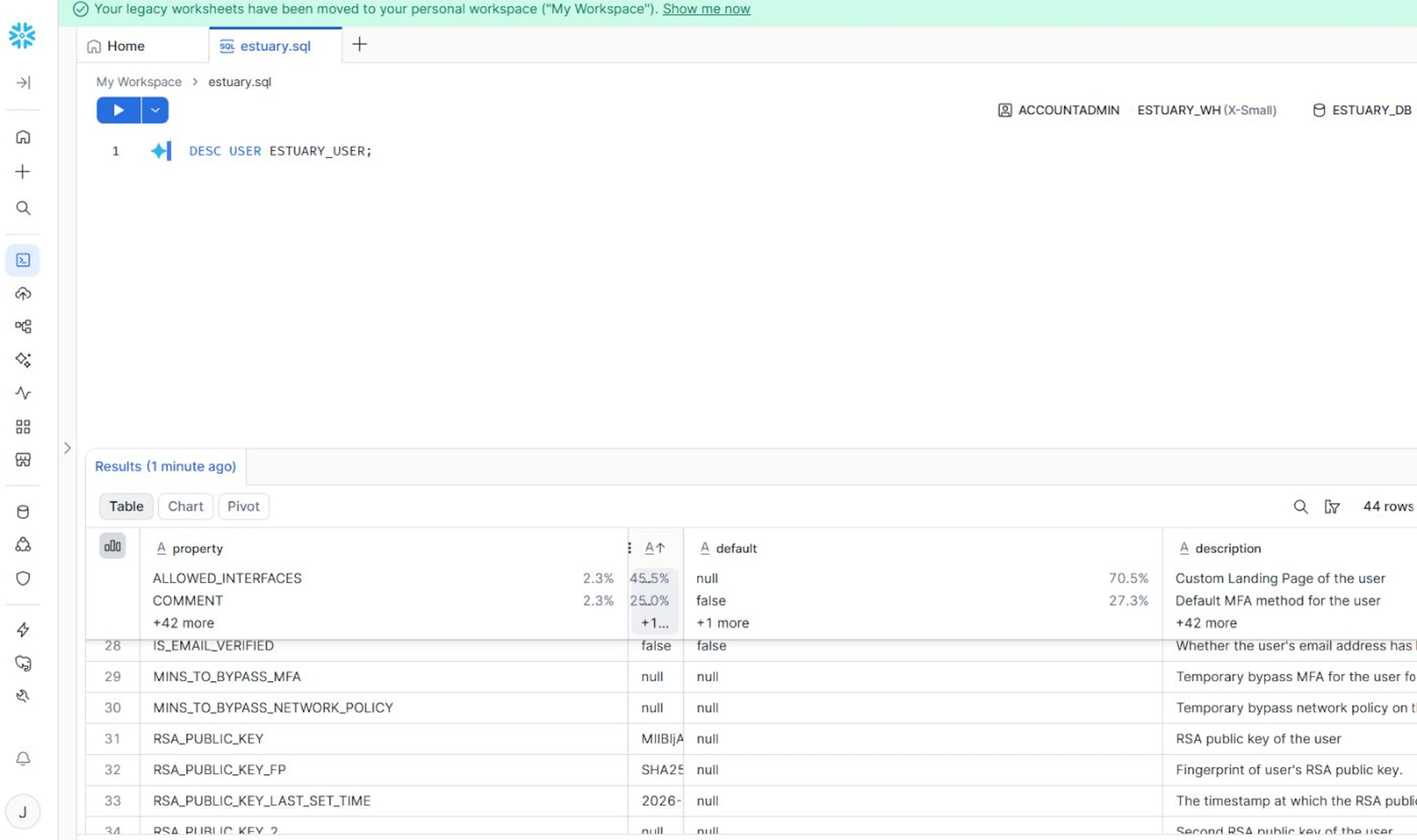This screenshot has width=1417, height=840.
Task: Open the AI & ML sparkle icon
Action: pos(23,359)
